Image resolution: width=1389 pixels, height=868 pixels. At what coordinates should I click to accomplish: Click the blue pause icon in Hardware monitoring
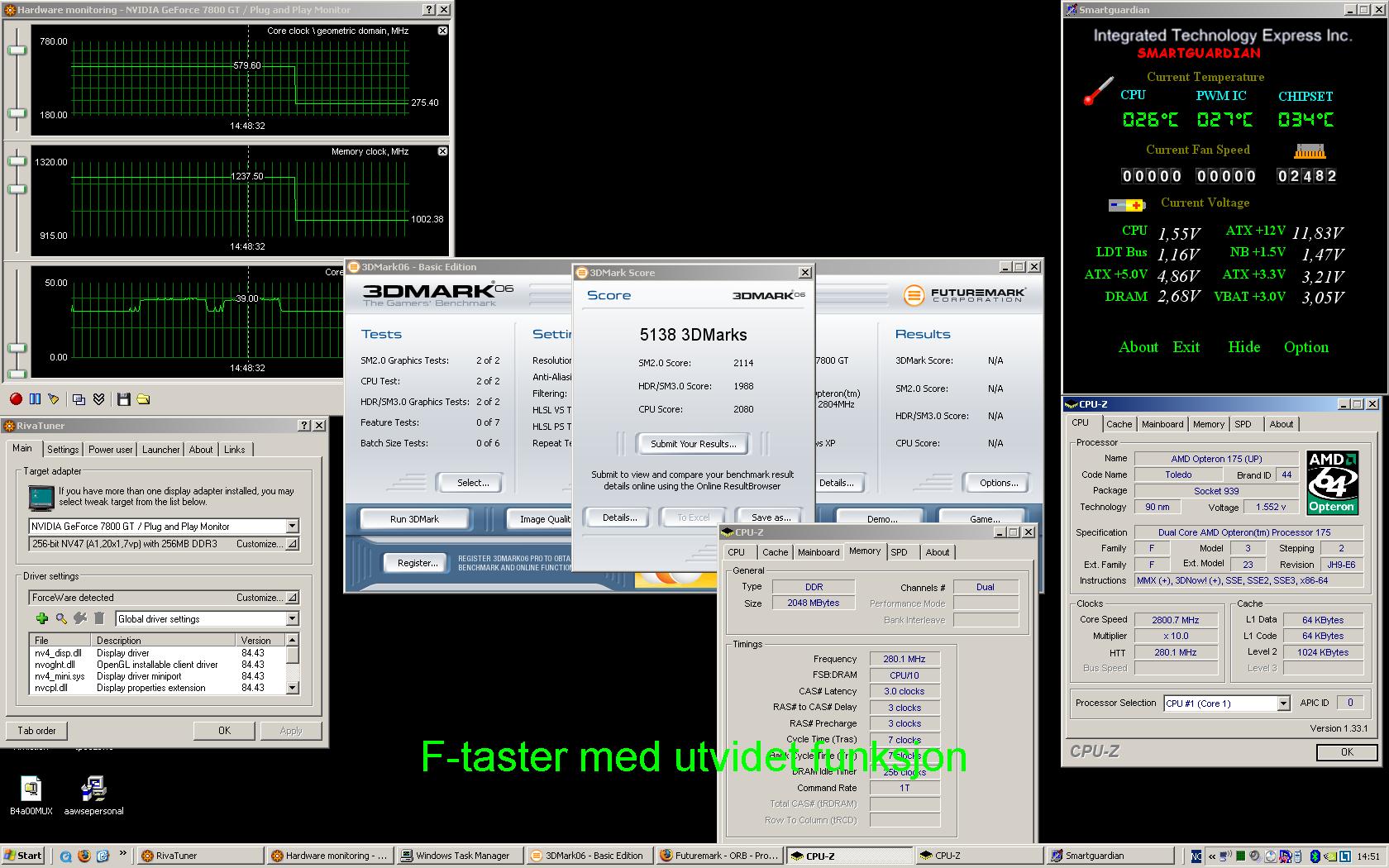click(35, 399)
